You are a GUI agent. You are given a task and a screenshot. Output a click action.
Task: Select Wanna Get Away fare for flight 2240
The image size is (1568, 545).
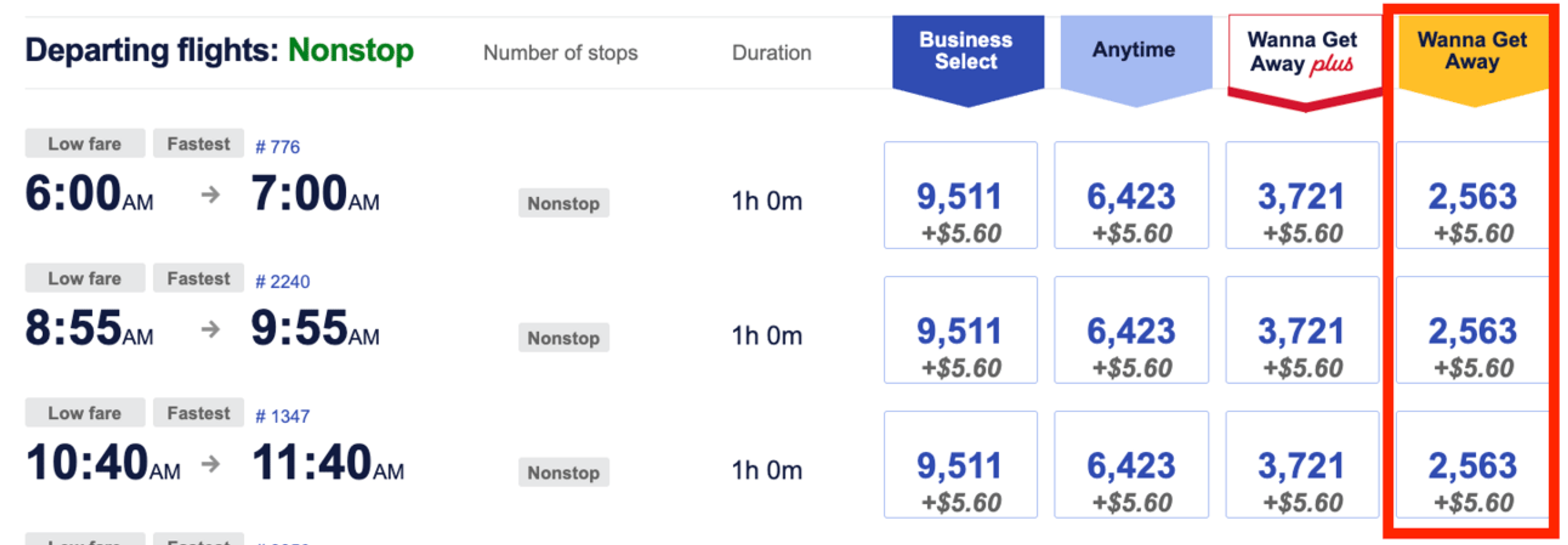(x=1472, y=329)
